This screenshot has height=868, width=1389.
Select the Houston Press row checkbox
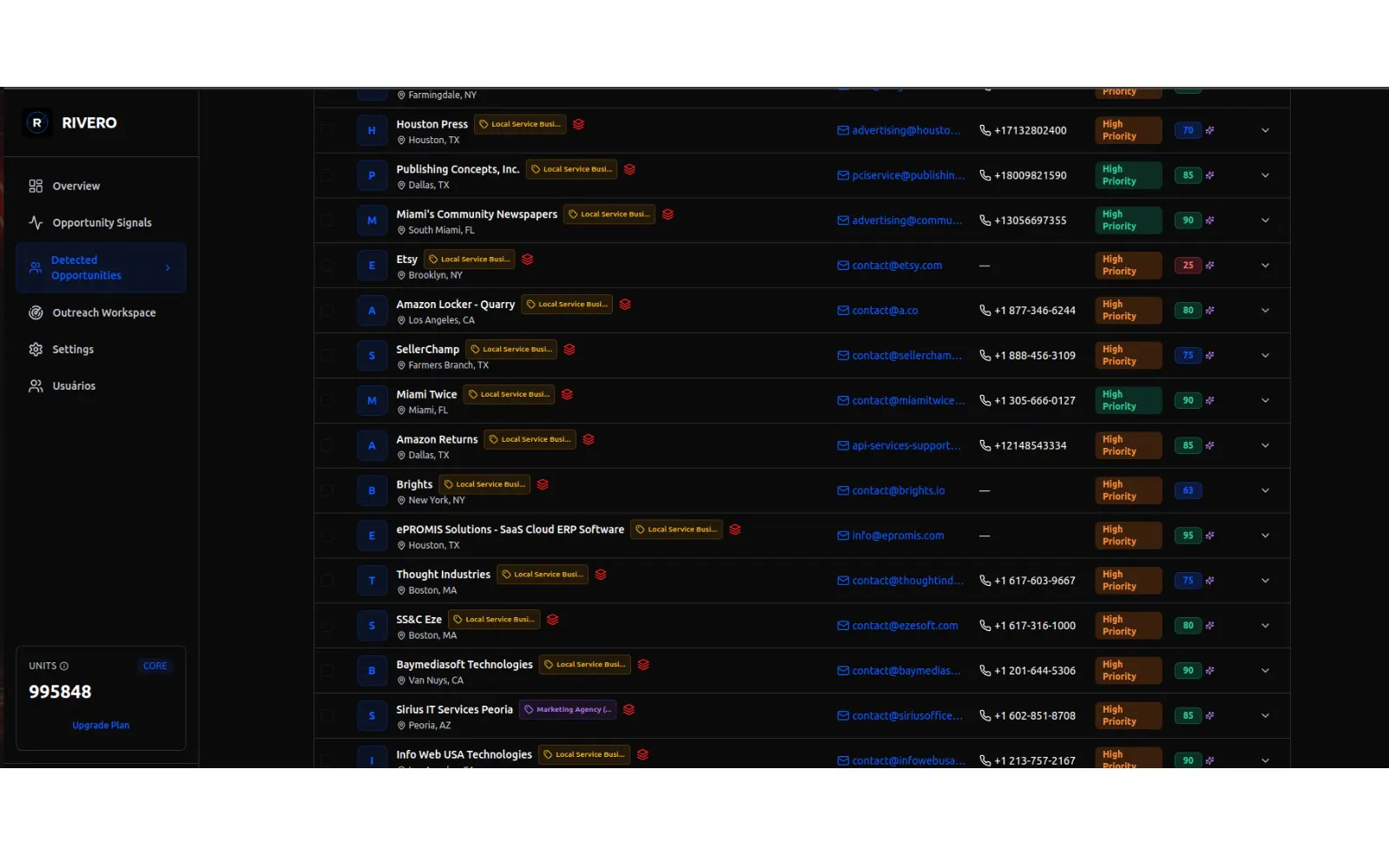point(327,131)
